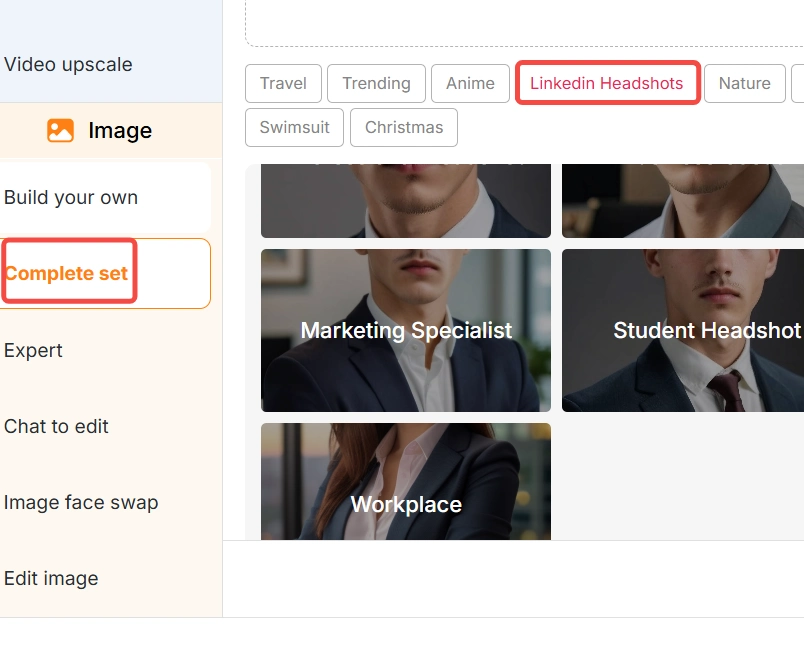This screenshot has width=804, height=655.
Task: Open the Christmas category
Action: pos(403,128)
